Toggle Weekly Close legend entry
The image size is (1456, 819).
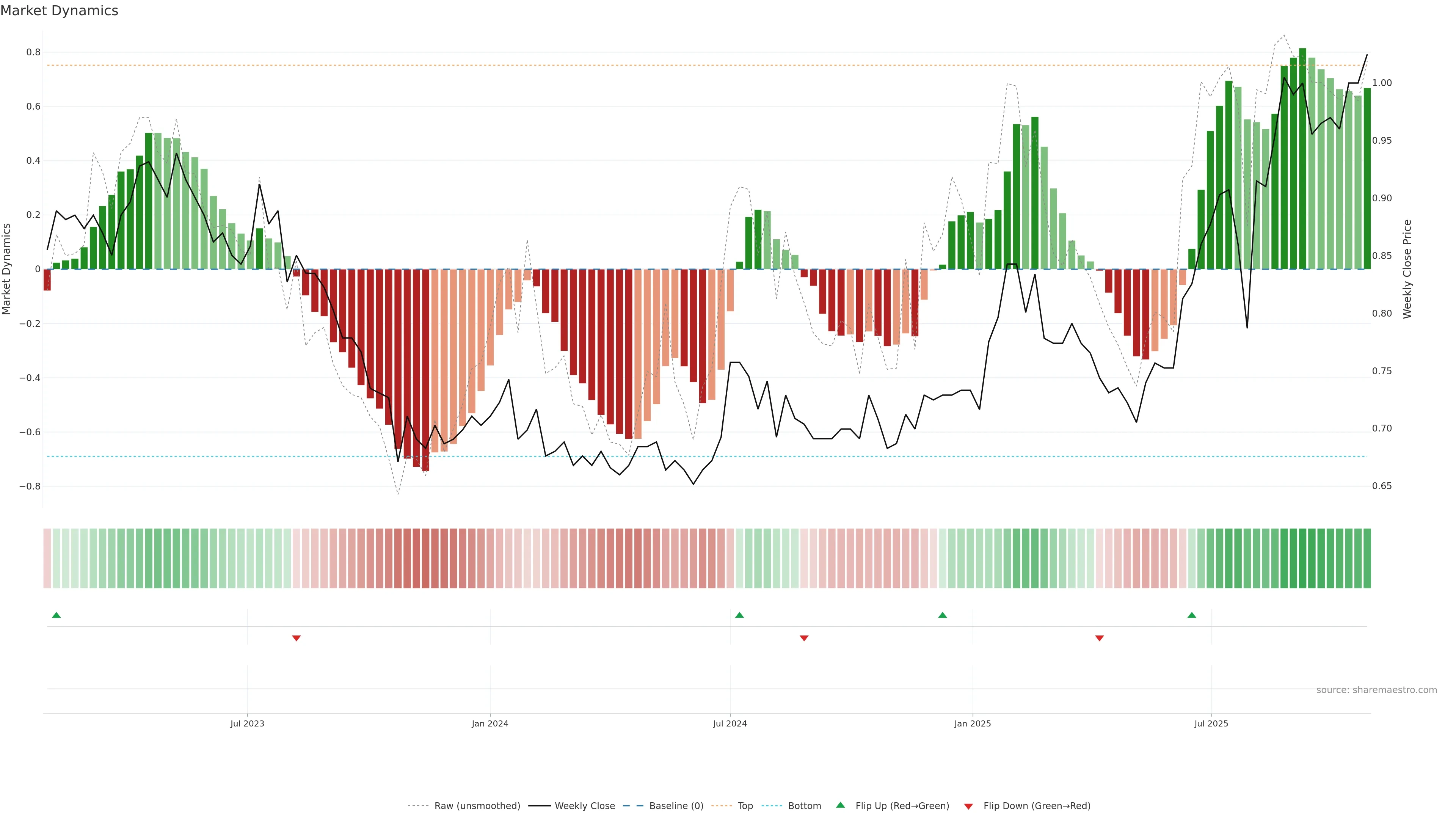(584, 806)
